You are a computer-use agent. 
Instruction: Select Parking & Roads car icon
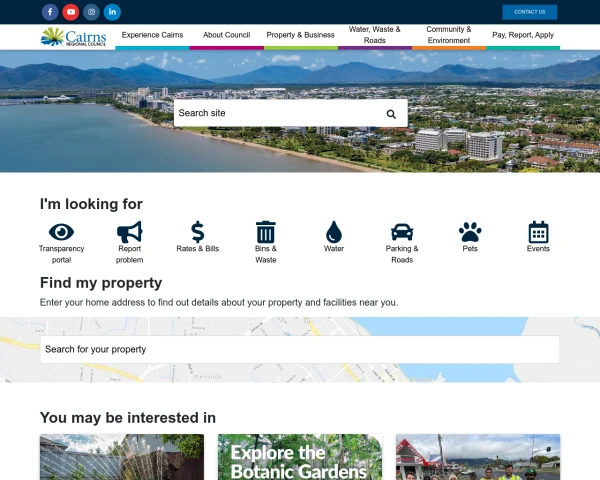tap(402, 232)
